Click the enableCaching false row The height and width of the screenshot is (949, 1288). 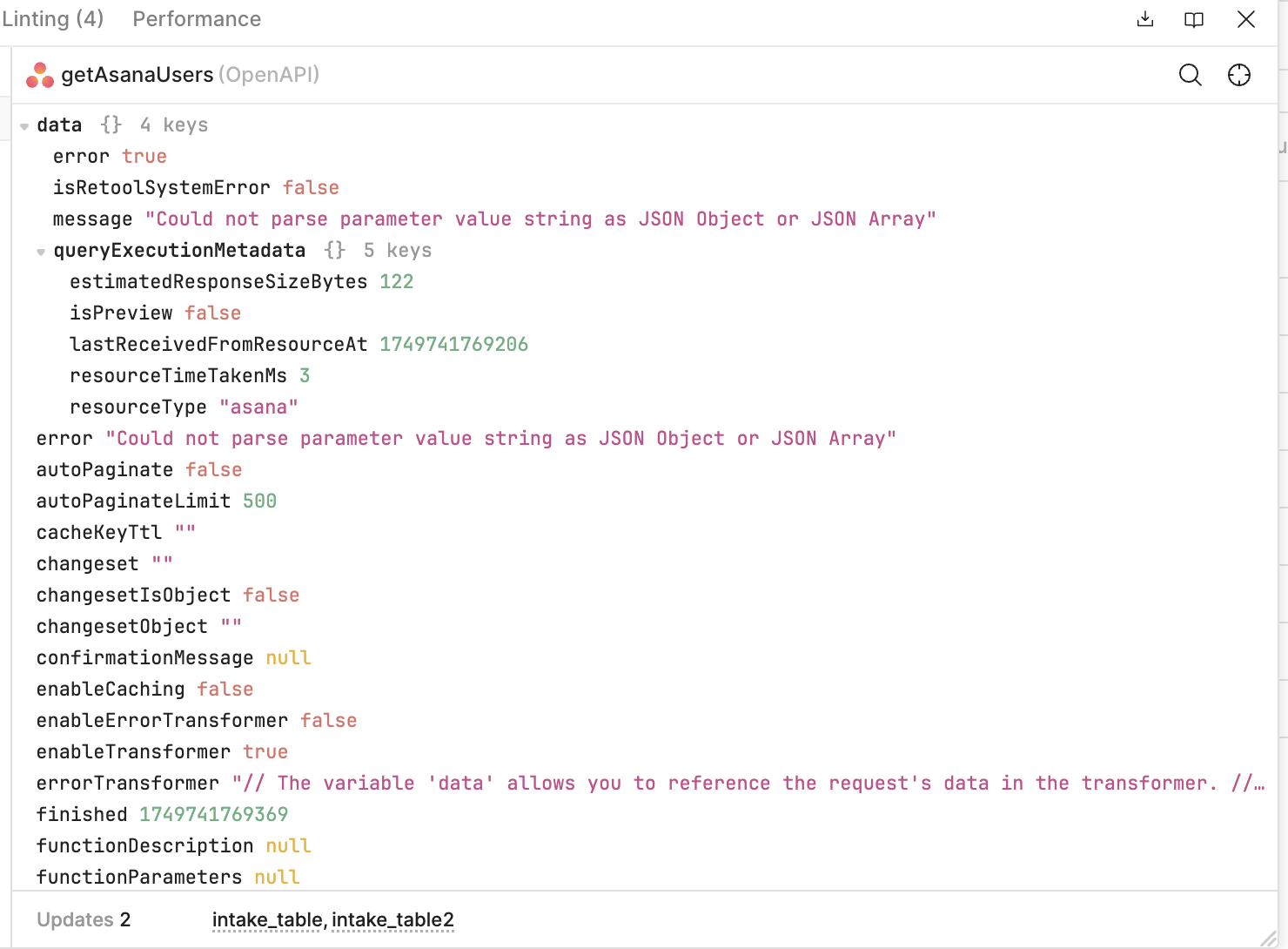point(144,690)
